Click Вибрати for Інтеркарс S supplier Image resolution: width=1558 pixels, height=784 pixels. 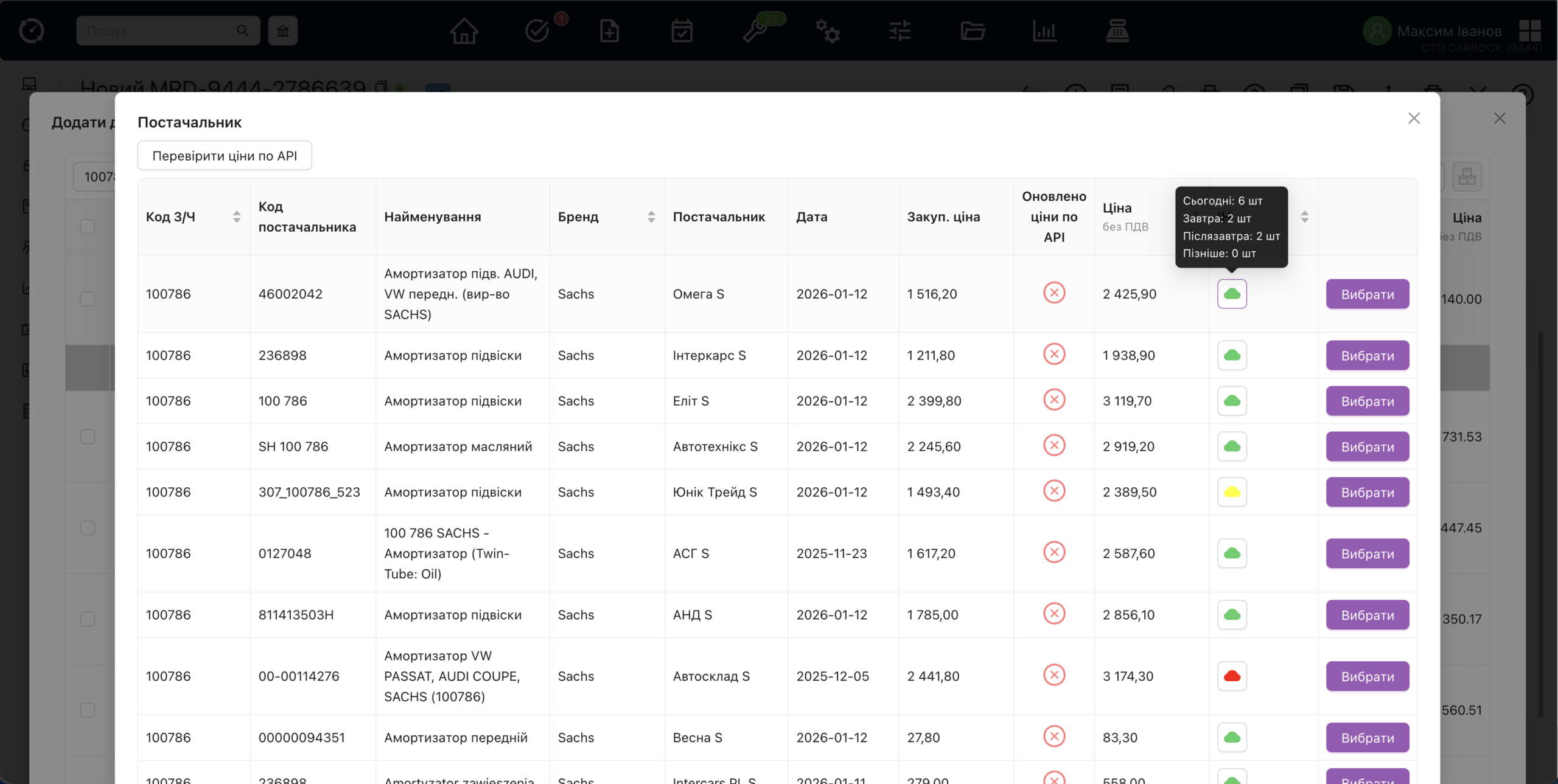[1368, 356]
